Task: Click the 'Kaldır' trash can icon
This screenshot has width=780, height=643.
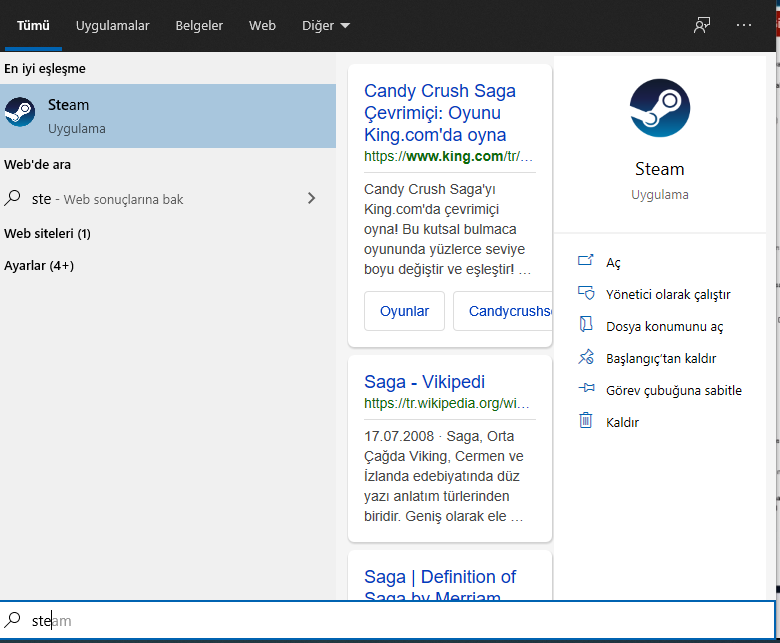Action: tap(586, 422)
